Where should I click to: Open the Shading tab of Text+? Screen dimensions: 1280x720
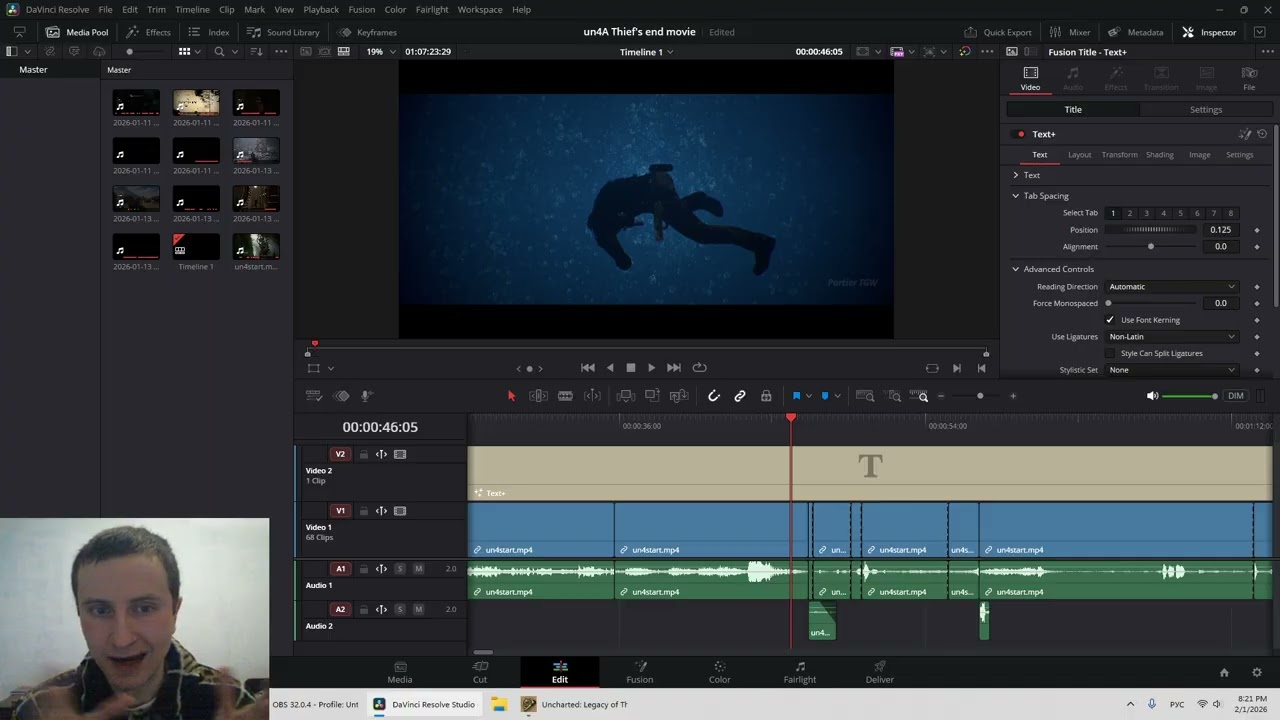tap(1160, 155)
